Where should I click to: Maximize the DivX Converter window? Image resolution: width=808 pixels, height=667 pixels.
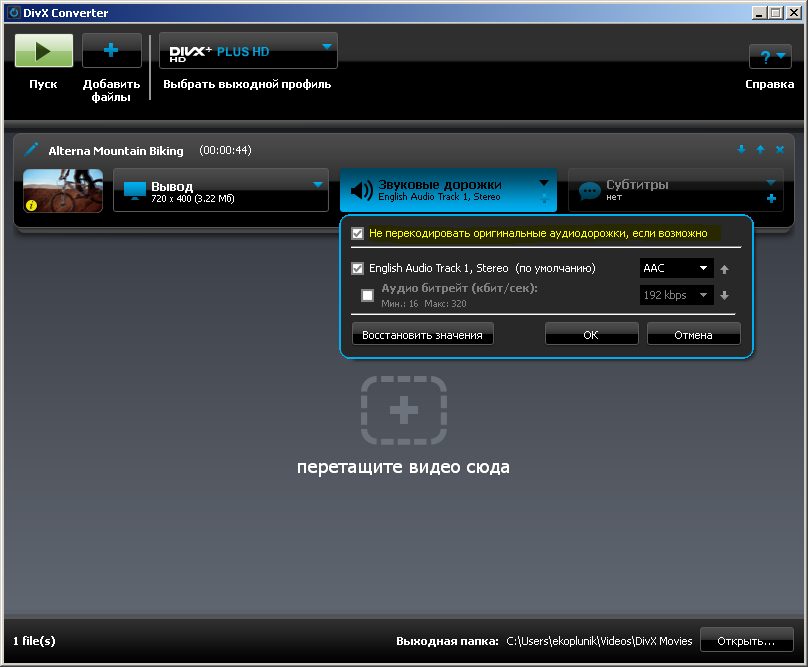click(776, 13)
